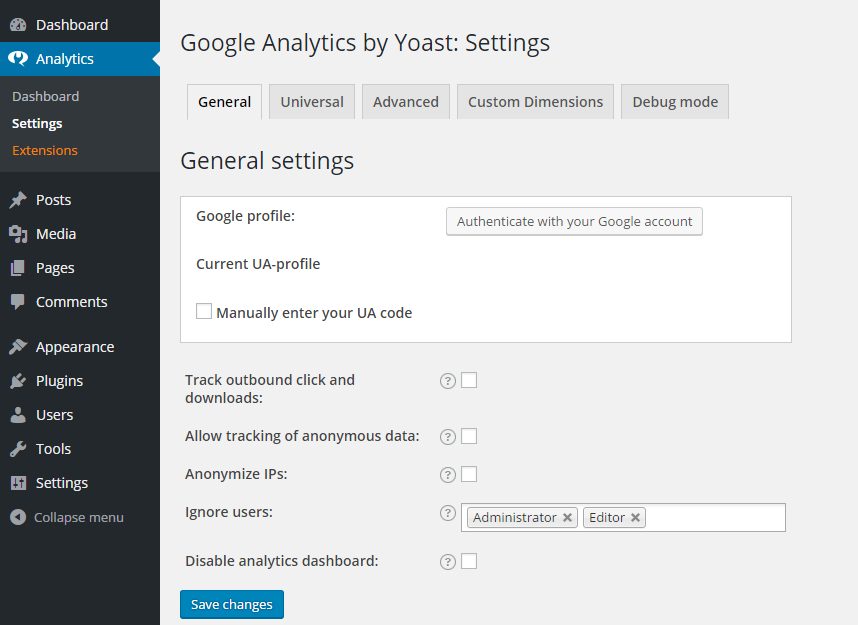
Task: Open the Custom Dimensions tab
Action: (x=535, y=102)
